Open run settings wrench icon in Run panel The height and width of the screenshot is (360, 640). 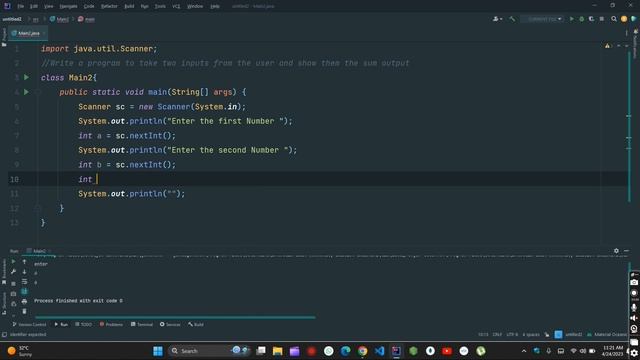13,271
